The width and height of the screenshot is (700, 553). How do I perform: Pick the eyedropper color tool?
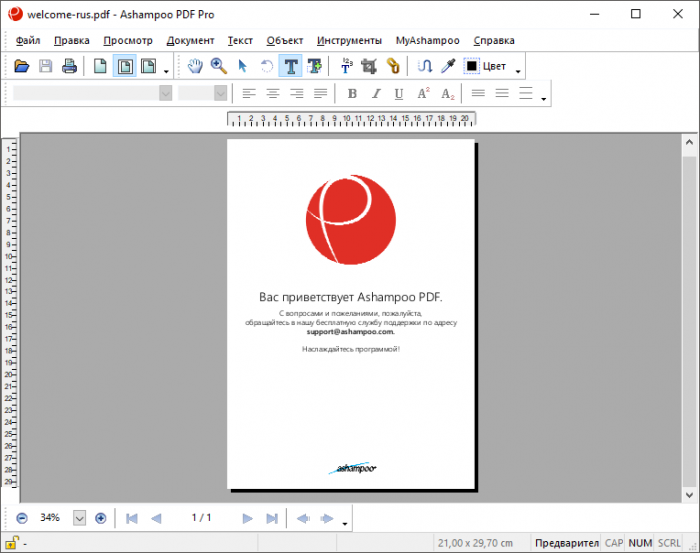tap(449, 67)
